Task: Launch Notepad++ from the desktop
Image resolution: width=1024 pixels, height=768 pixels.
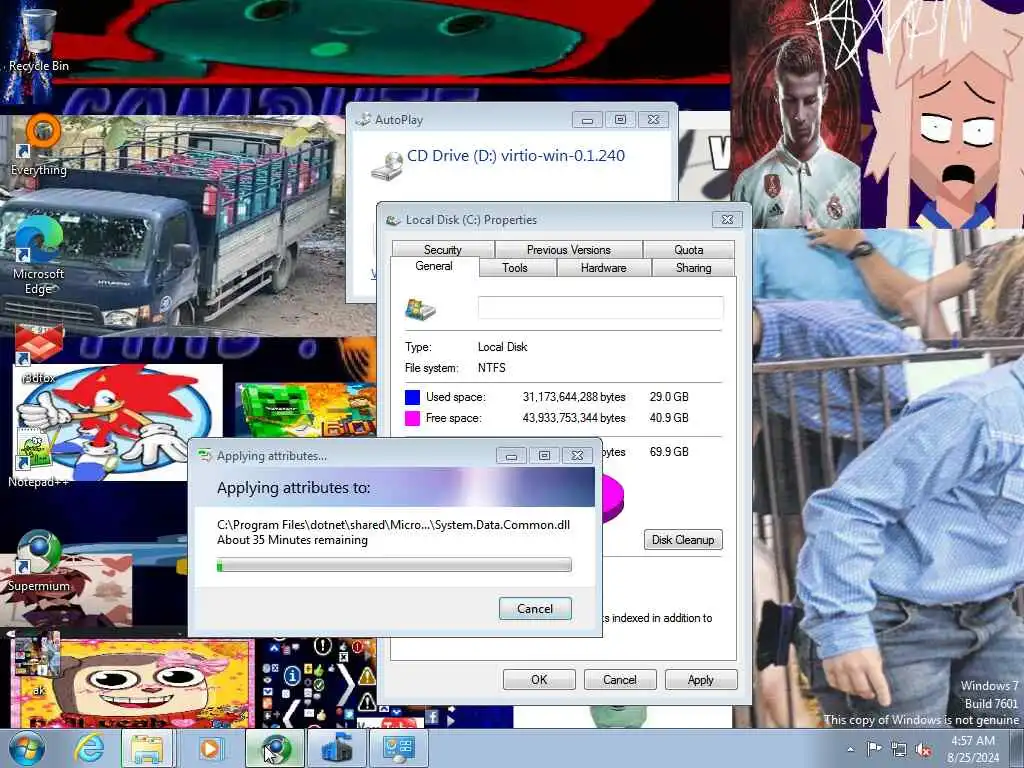Action: [38, 457]
